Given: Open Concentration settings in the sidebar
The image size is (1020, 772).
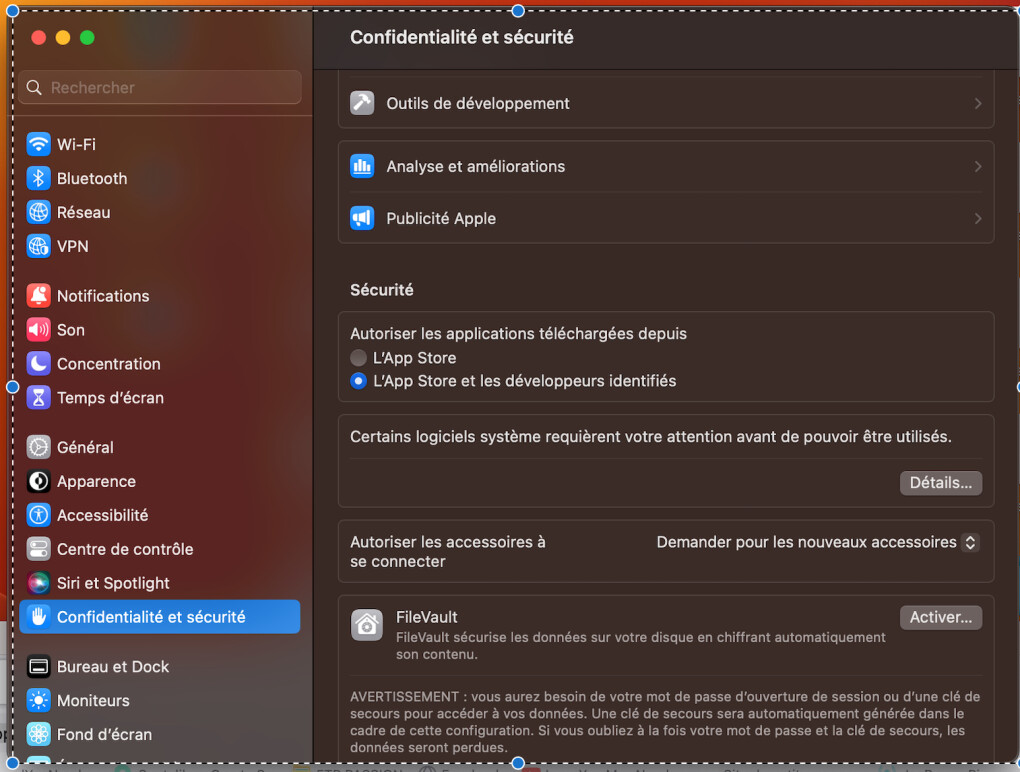Looking at the screenshot, I should tap(160, 364).
